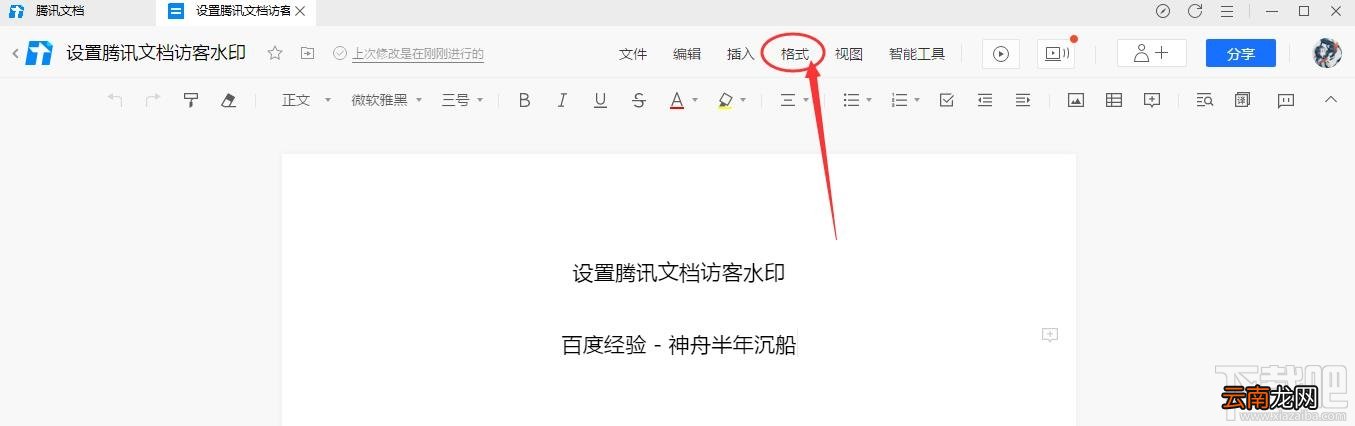
Task: Undo the last action
Action: pyautogui.click(x=115, y=100)
